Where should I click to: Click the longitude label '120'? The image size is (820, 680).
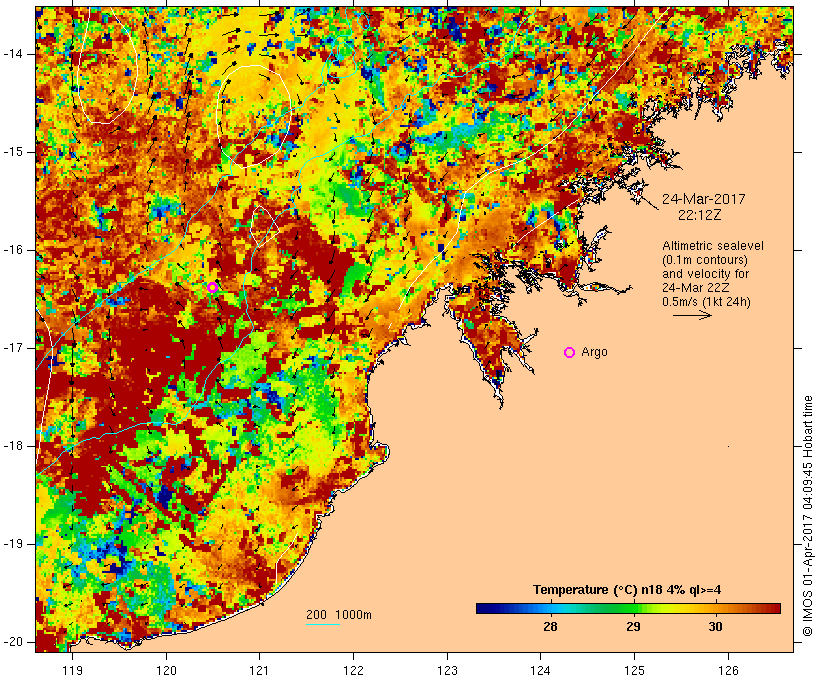click(166, 671)
